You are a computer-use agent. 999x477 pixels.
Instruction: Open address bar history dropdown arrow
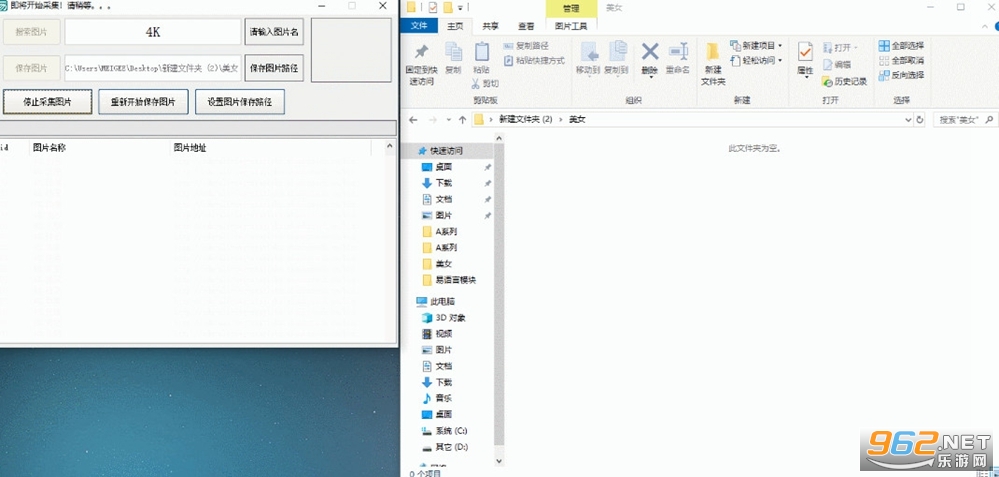point(908,120)
